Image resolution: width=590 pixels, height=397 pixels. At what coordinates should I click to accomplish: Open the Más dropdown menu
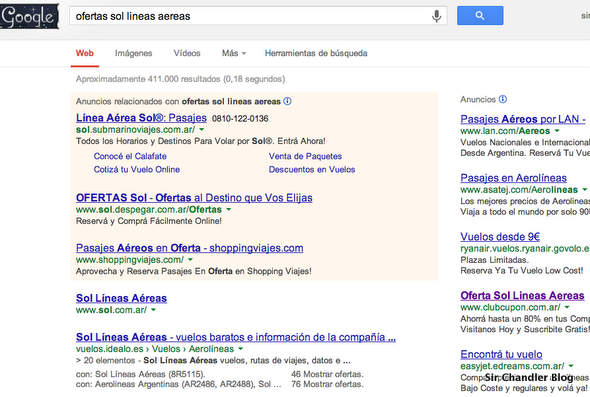(234, 53)
